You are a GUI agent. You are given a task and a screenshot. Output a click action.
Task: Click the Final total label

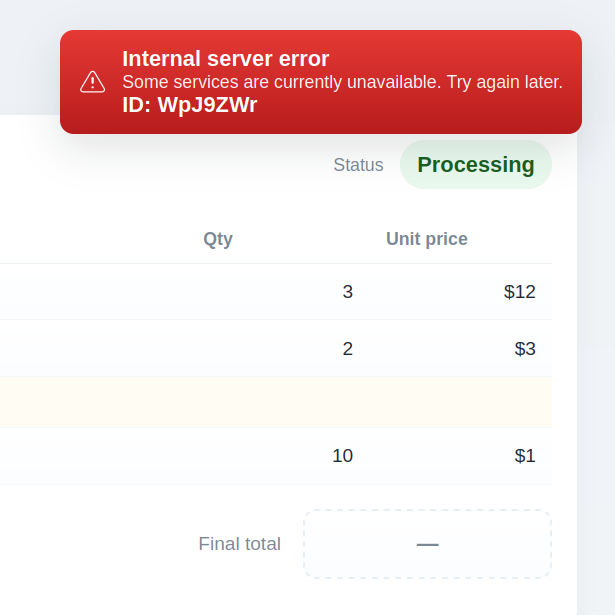240,544
